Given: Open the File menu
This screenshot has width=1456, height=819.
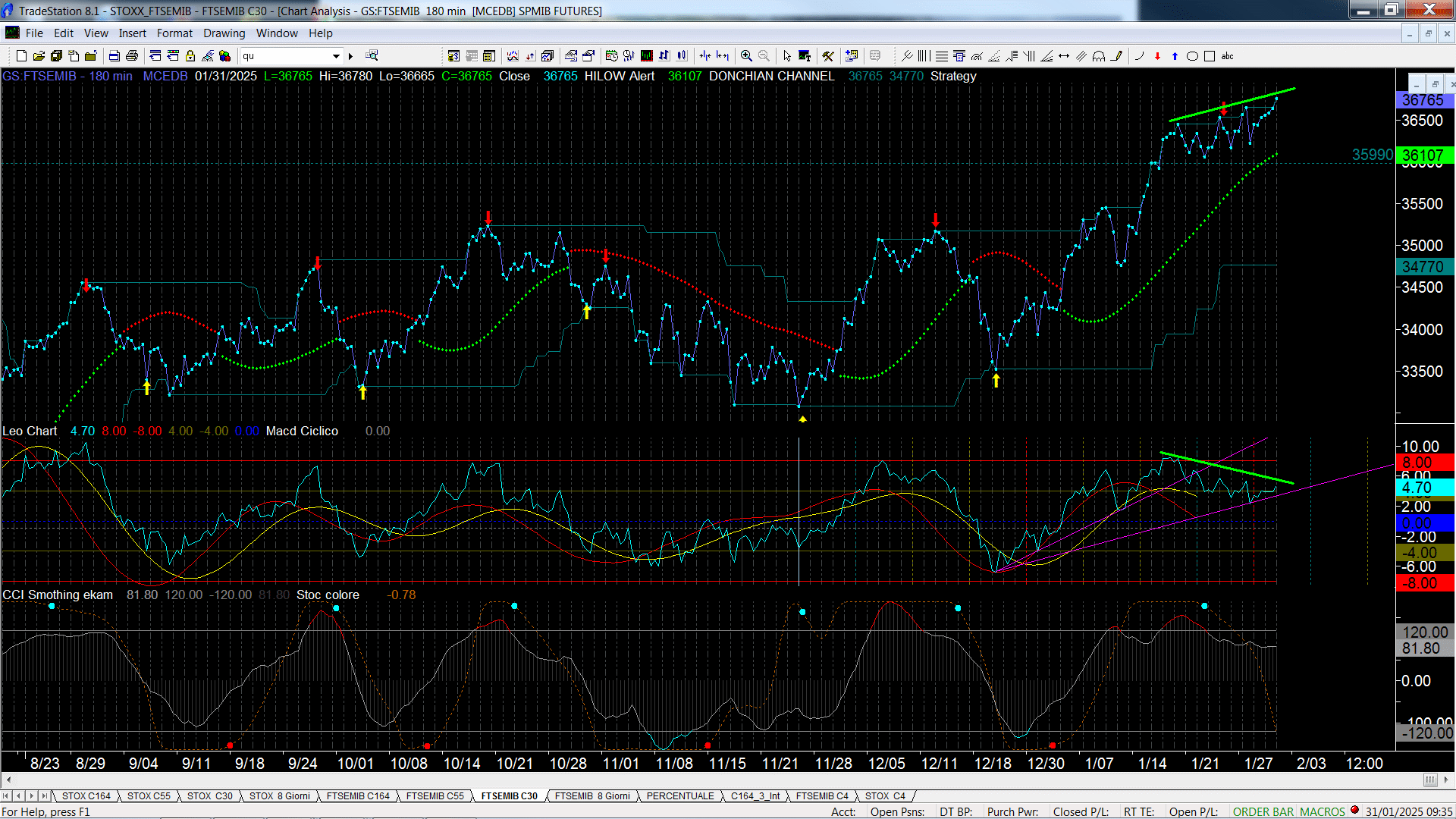Looking at the screenshot, I should [34, 33].
